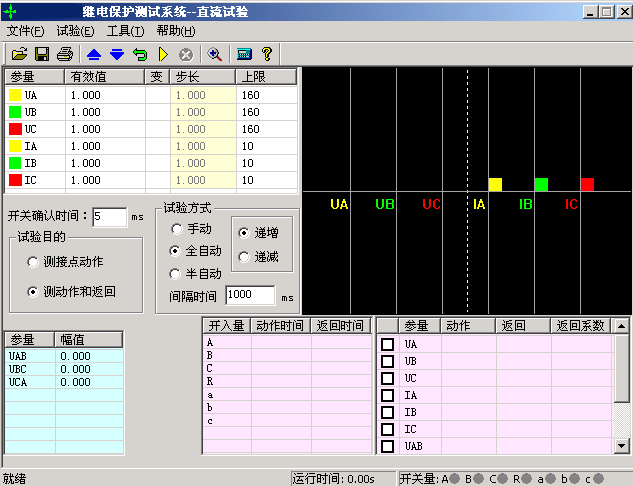Click the magnifier zoom icon

tap(214, 54)
